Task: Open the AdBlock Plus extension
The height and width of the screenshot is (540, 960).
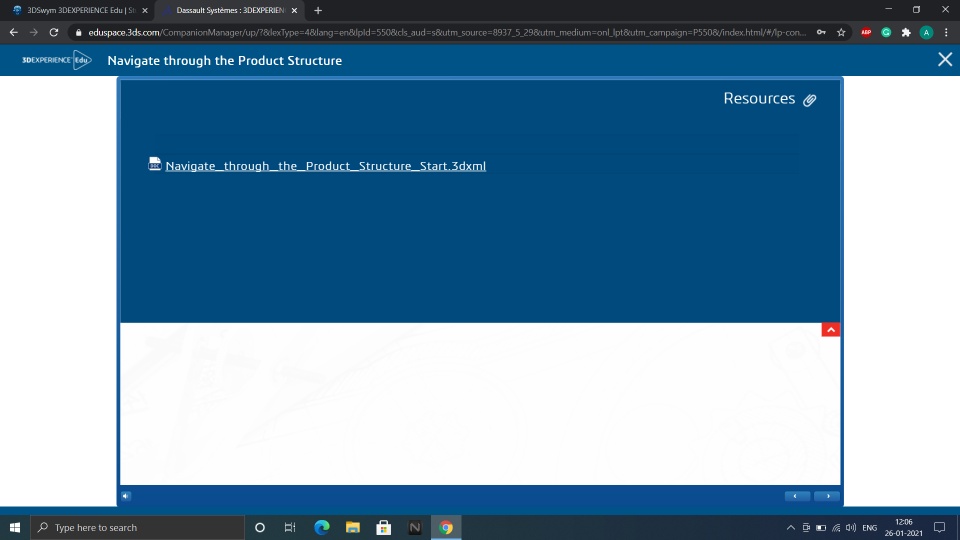Action: [866, 32]
